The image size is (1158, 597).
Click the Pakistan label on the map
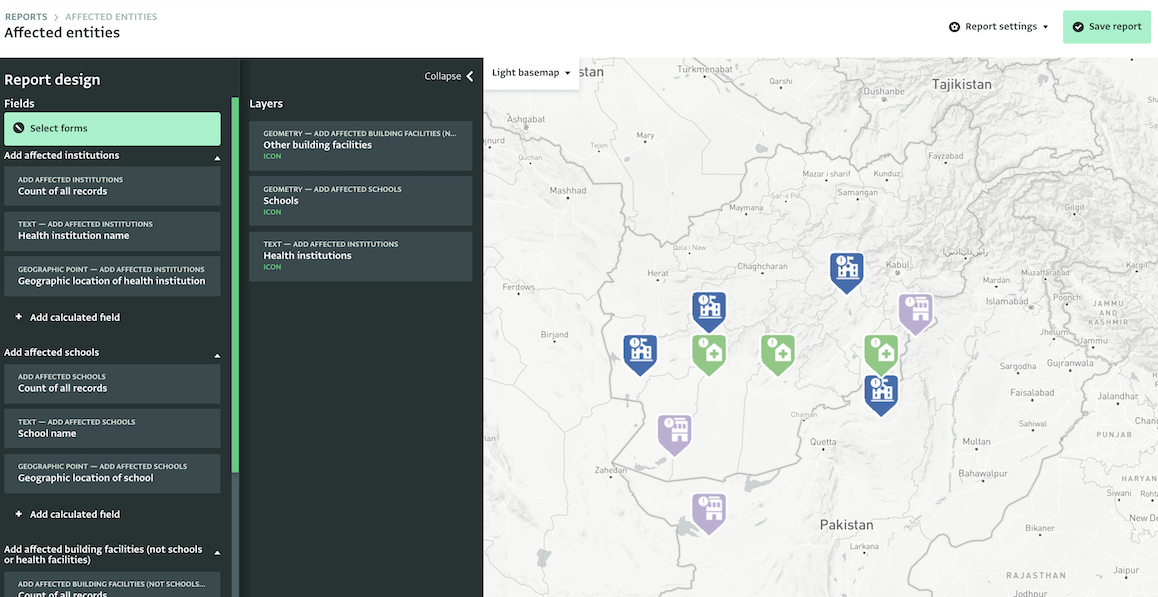coord(846,525)
